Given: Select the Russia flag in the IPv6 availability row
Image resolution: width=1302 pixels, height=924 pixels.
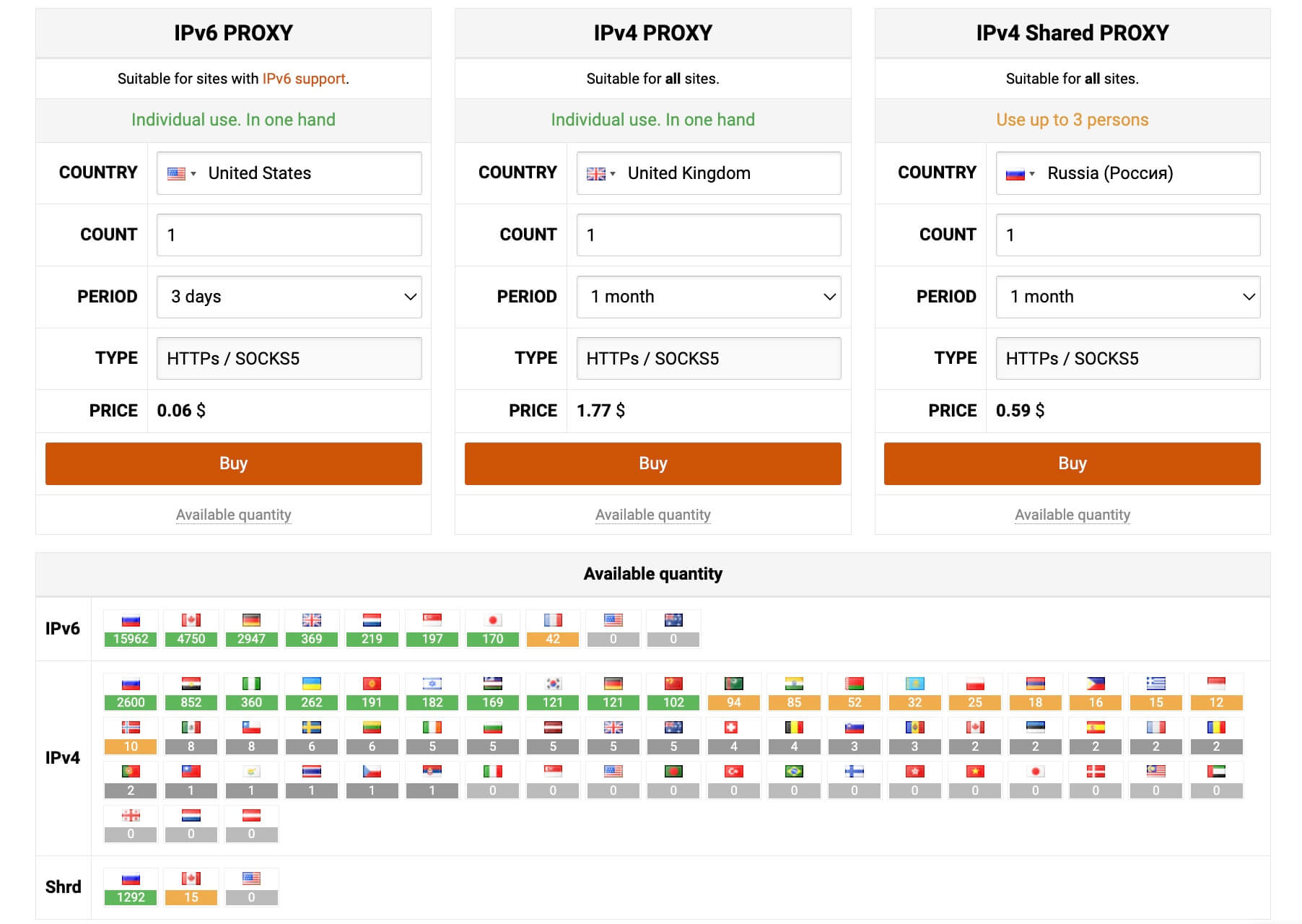Looking at the screenshot, I should (x=130, y=619).
